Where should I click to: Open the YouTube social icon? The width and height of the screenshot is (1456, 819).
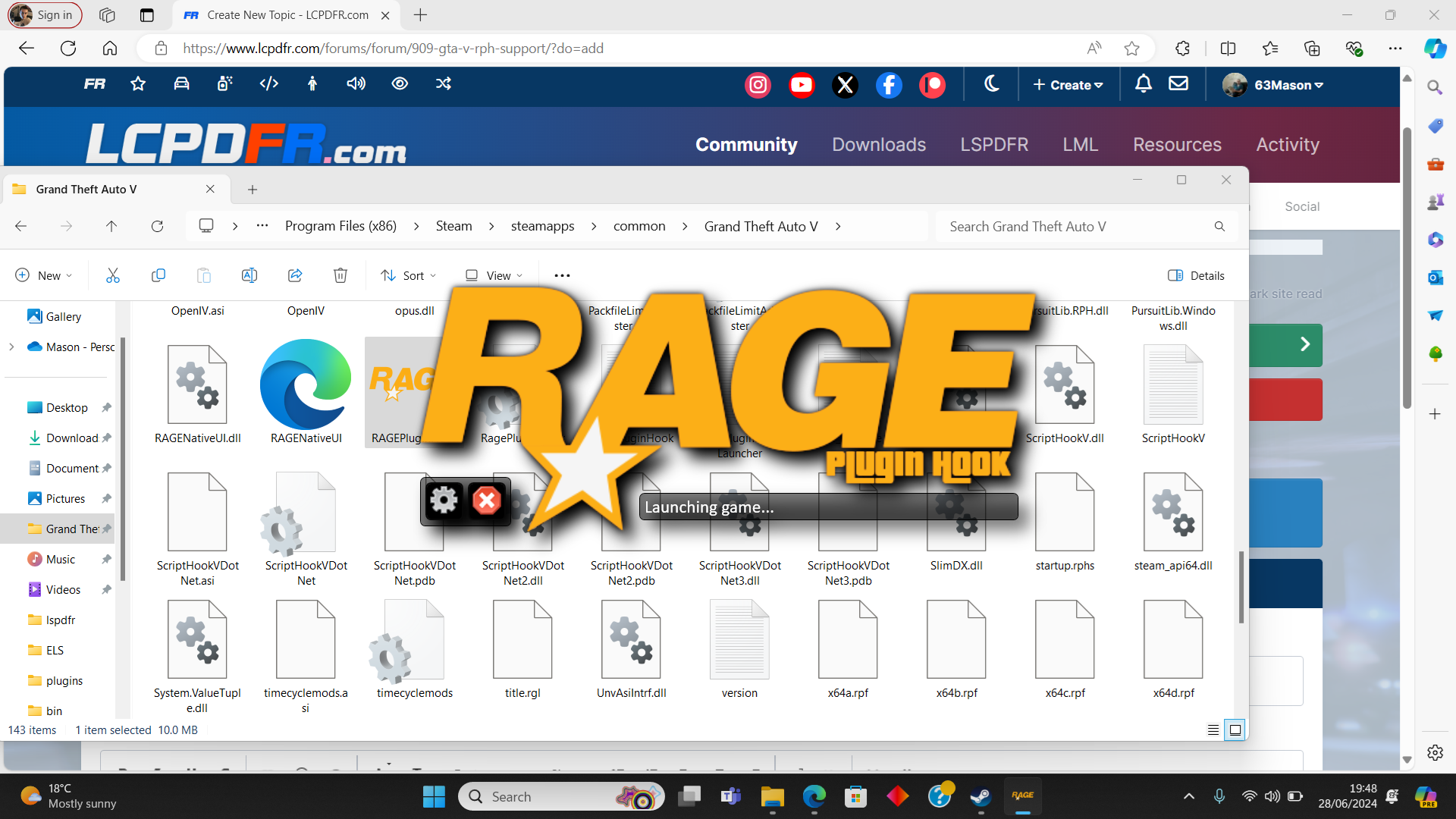tap(801, 85)
